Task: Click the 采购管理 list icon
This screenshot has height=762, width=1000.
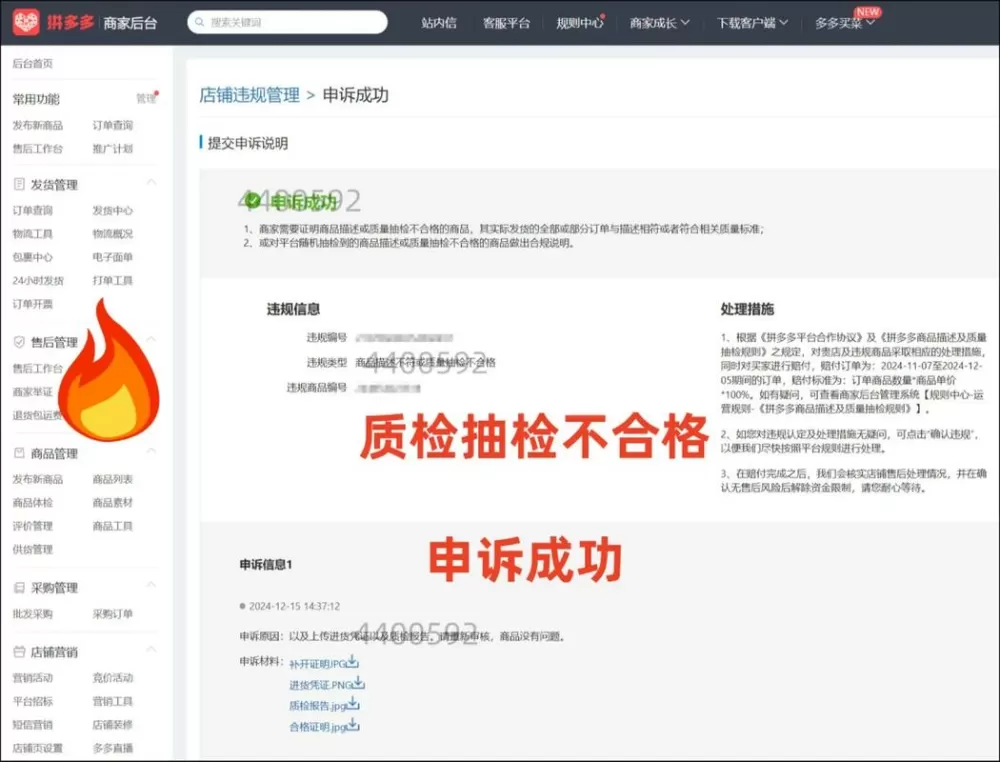Action: coord(19,588)
